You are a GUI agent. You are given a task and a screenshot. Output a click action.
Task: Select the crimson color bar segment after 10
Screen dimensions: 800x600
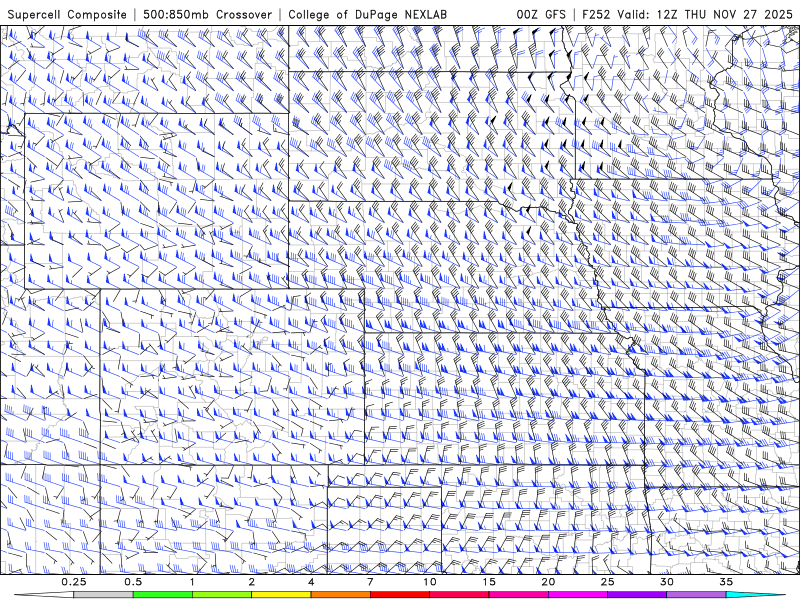point(459,595)
